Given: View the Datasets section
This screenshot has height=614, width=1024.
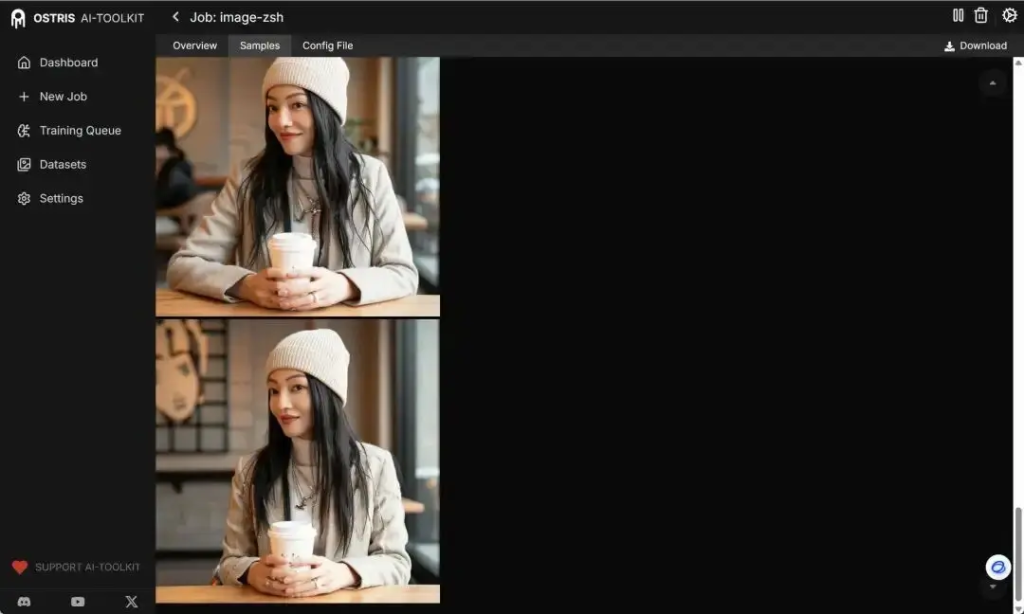Looking at the screenshot, I should click(61, 164).
